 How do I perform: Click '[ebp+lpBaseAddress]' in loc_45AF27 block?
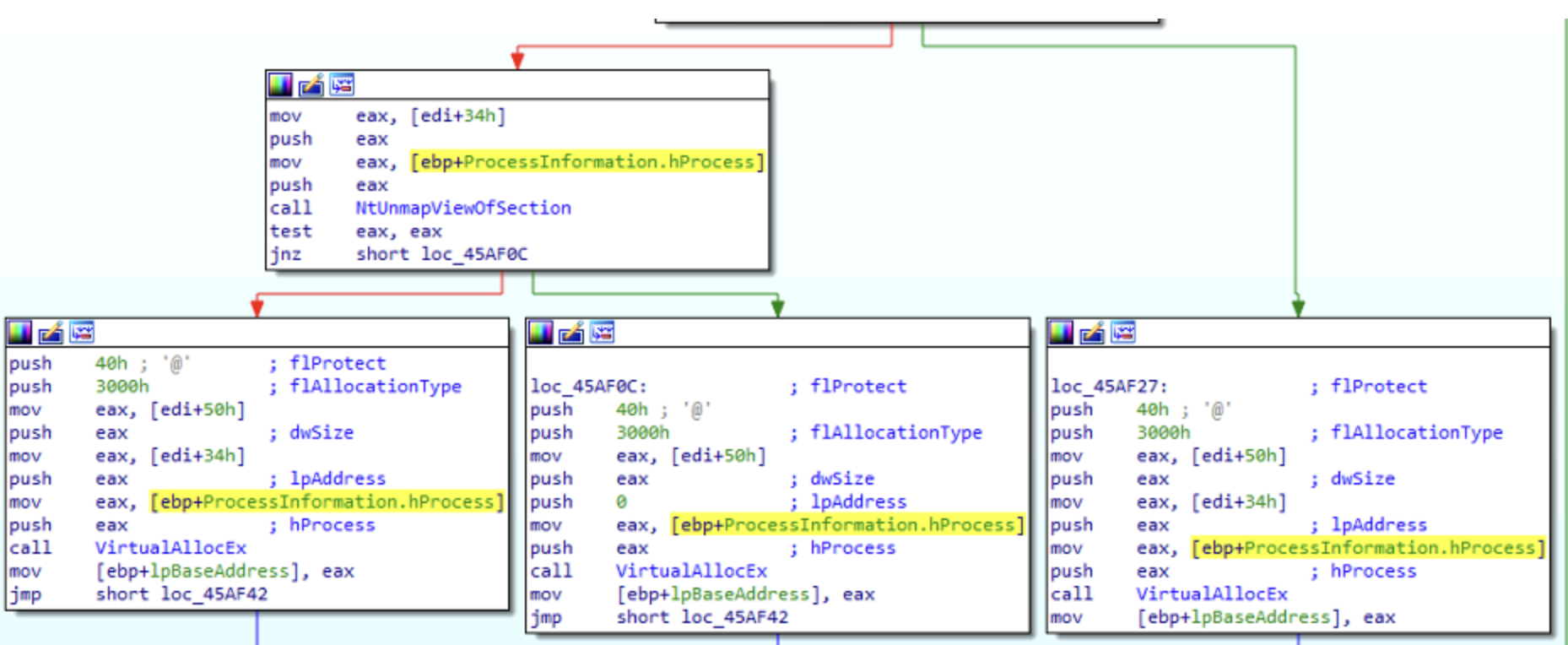click(1239, 617)
